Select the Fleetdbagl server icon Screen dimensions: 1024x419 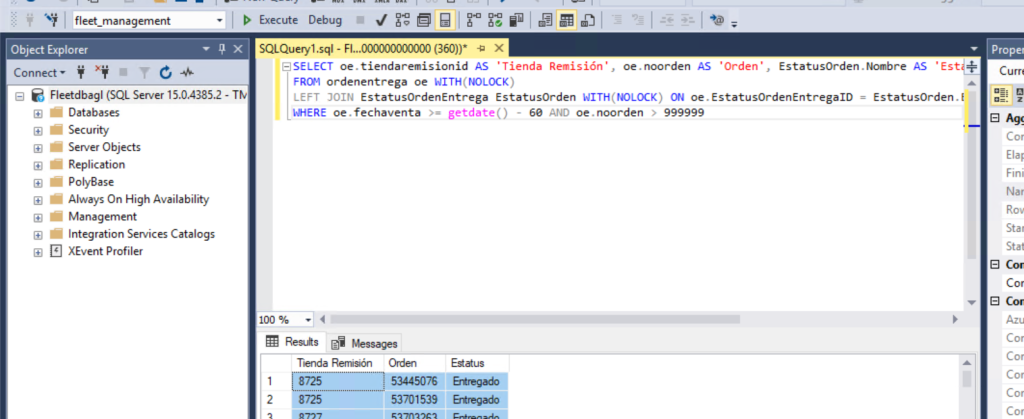(38, 95)
